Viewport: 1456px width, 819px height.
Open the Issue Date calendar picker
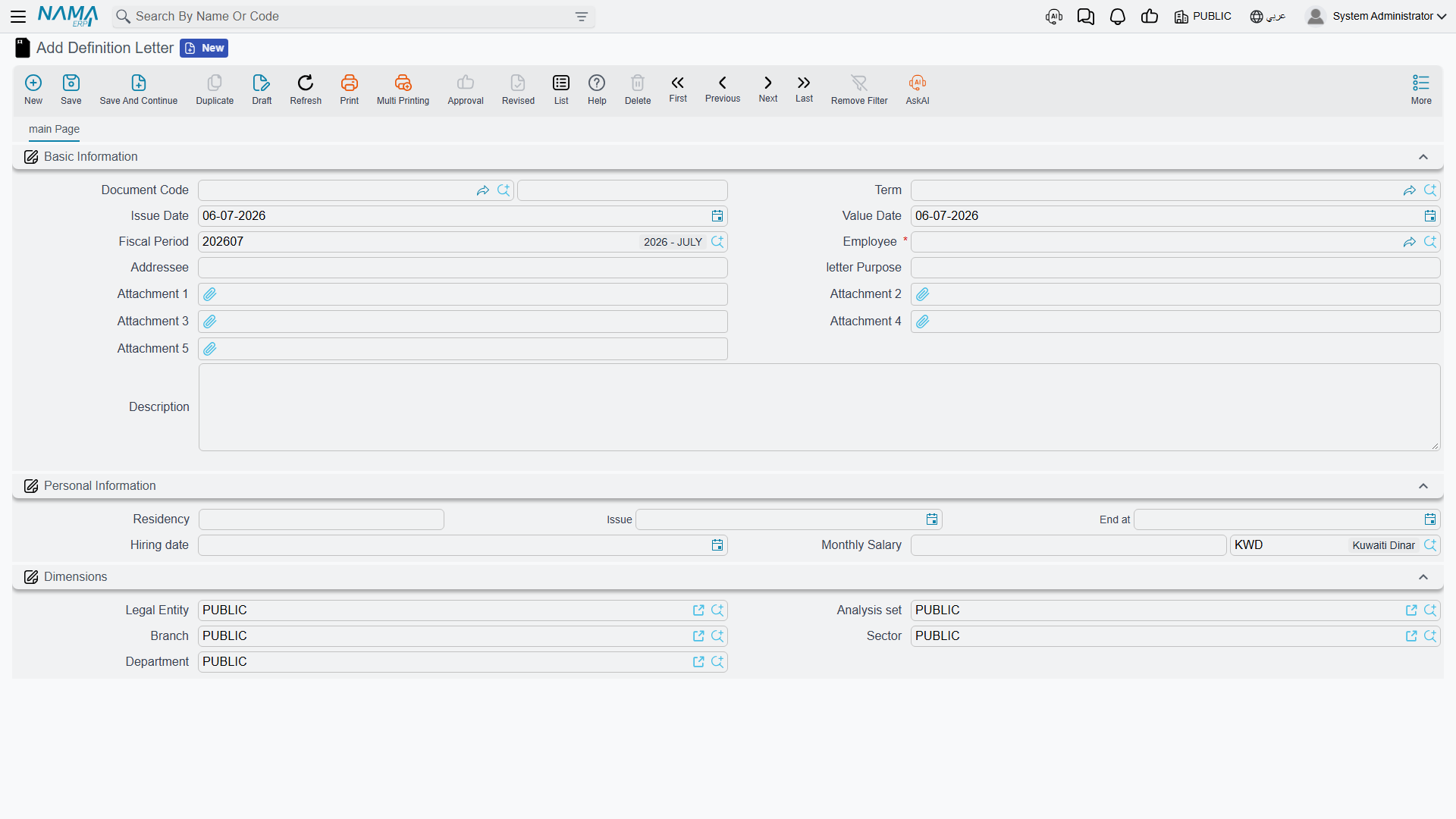click(717, 216)
